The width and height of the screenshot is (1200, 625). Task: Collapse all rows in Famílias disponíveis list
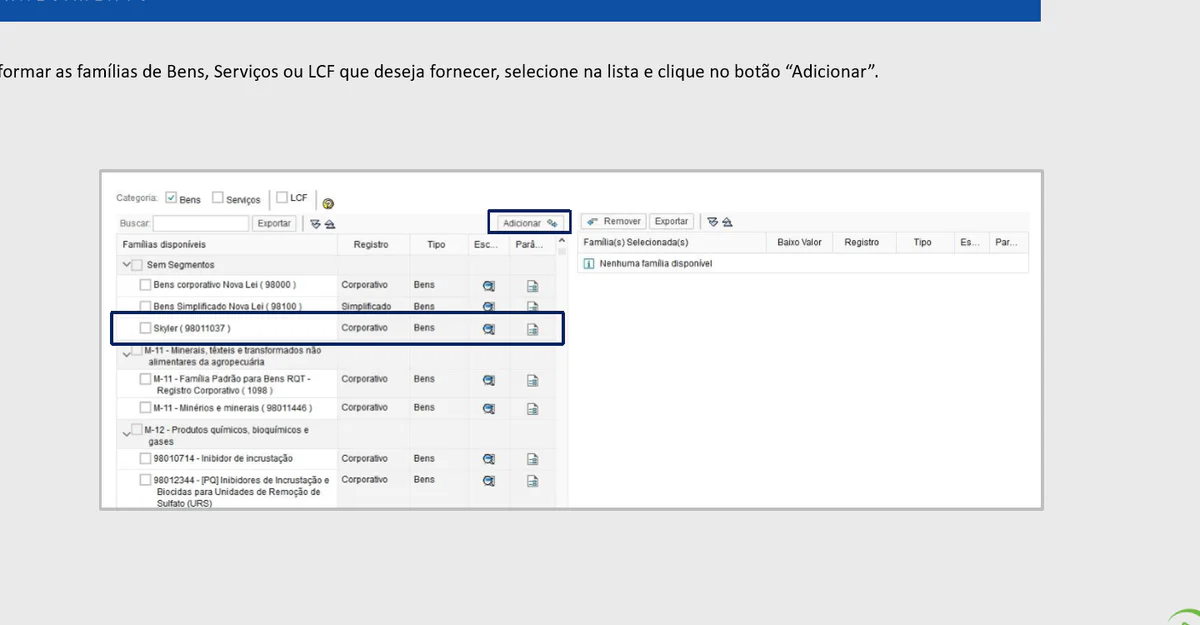click(x=329, y=224)
